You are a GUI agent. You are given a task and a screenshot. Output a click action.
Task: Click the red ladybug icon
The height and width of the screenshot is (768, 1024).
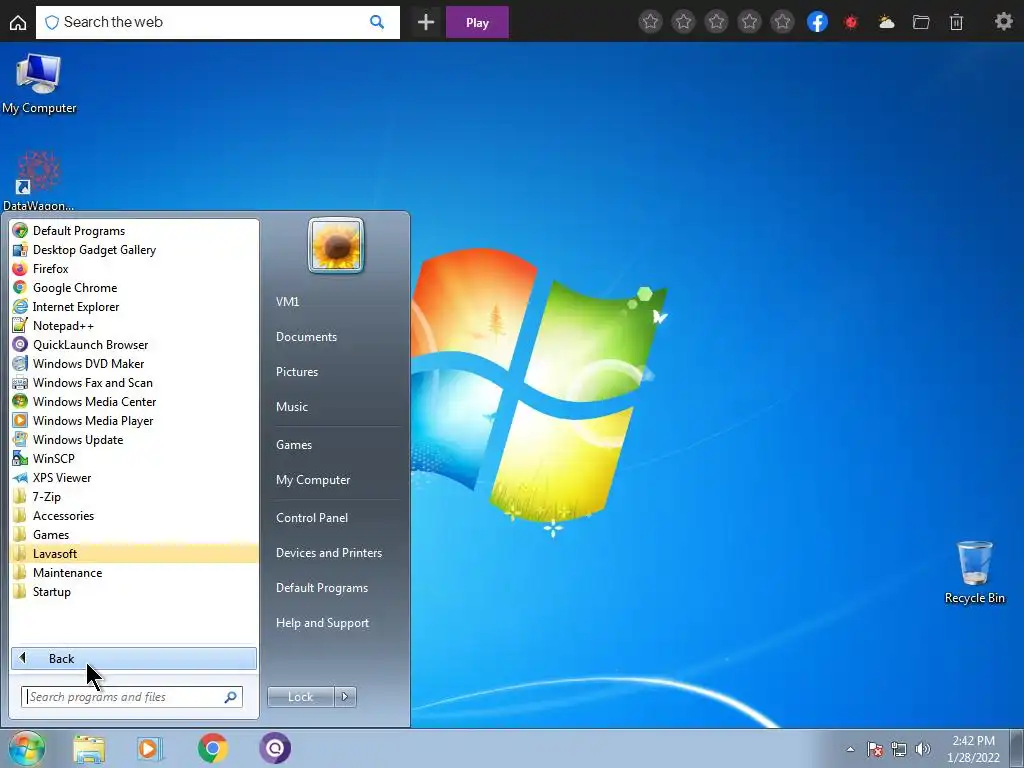point(851,23)
